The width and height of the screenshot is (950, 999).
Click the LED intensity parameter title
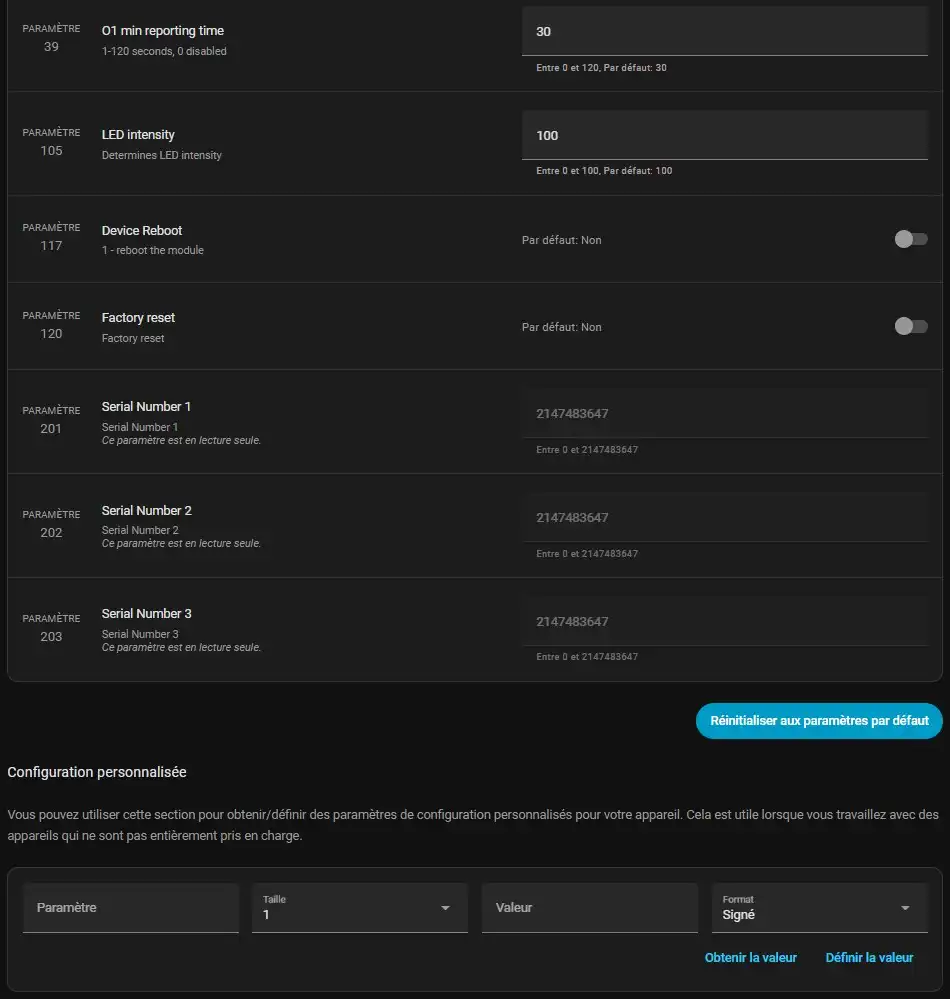[138, 134]
